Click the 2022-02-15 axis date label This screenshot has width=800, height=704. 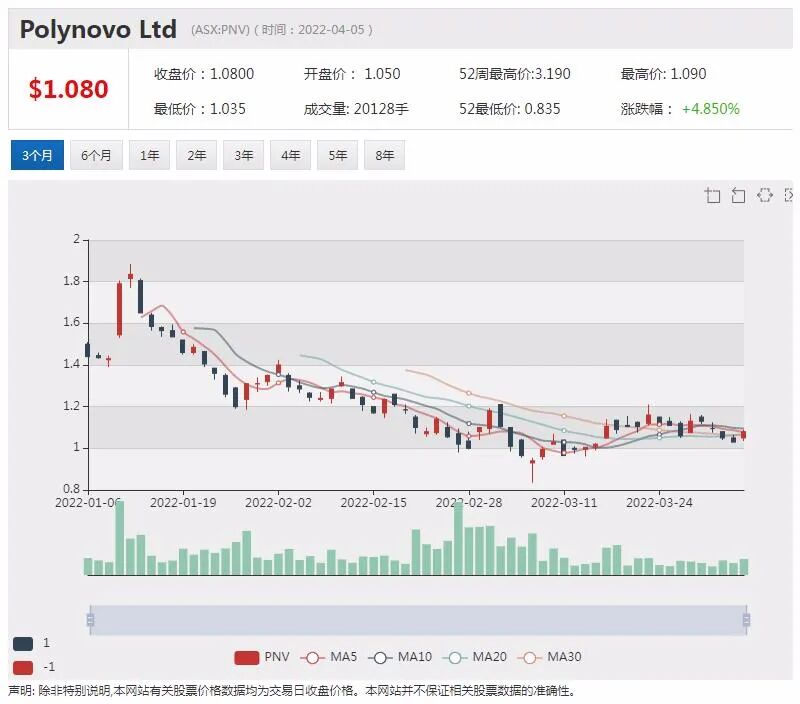[373, 502]
